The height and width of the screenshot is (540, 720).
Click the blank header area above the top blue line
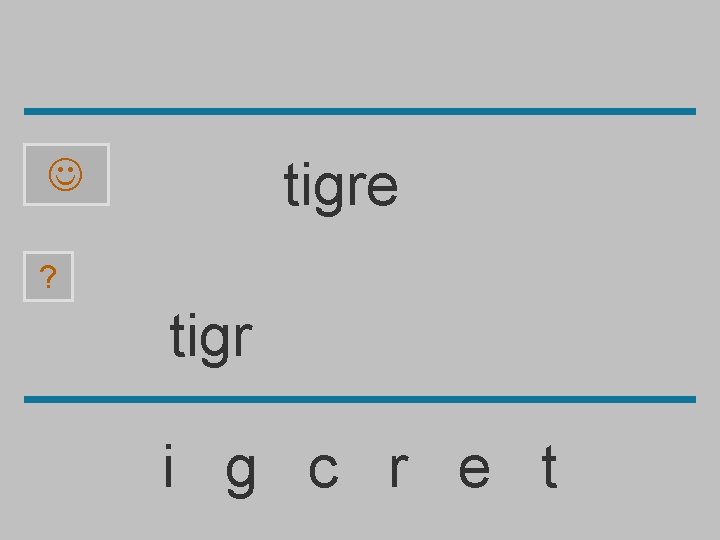[360, 54]
